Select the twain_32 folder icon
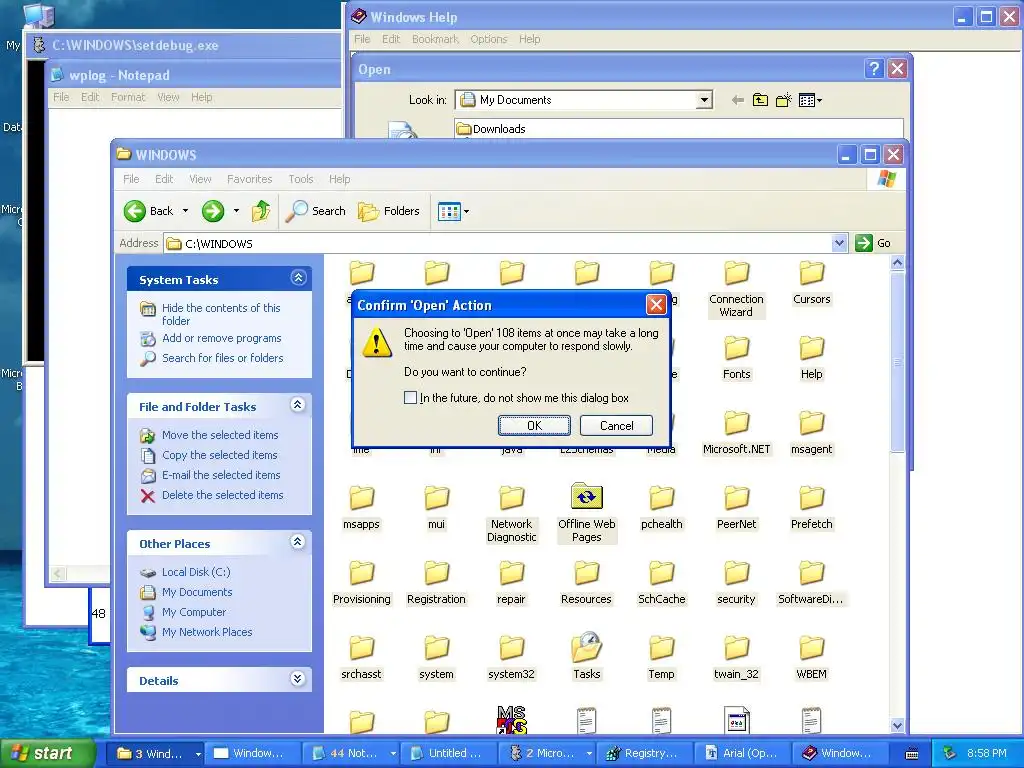1024x768 pixels. pos(737,648)
